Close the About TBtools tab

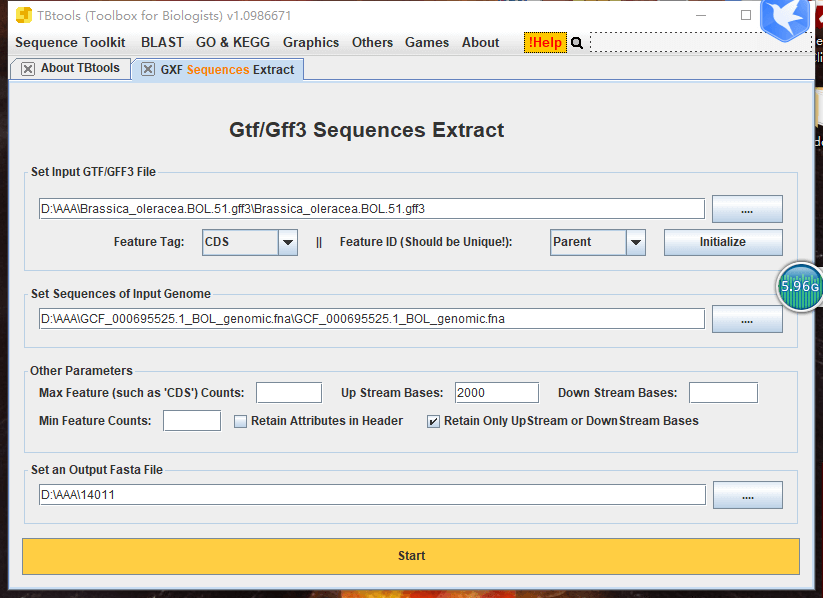pyautogui.click(x=28, y=69)
